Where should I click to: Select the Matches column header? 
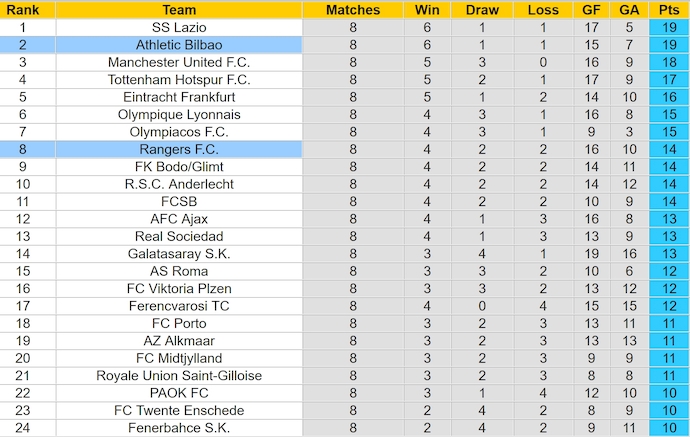tap(353, 10)
